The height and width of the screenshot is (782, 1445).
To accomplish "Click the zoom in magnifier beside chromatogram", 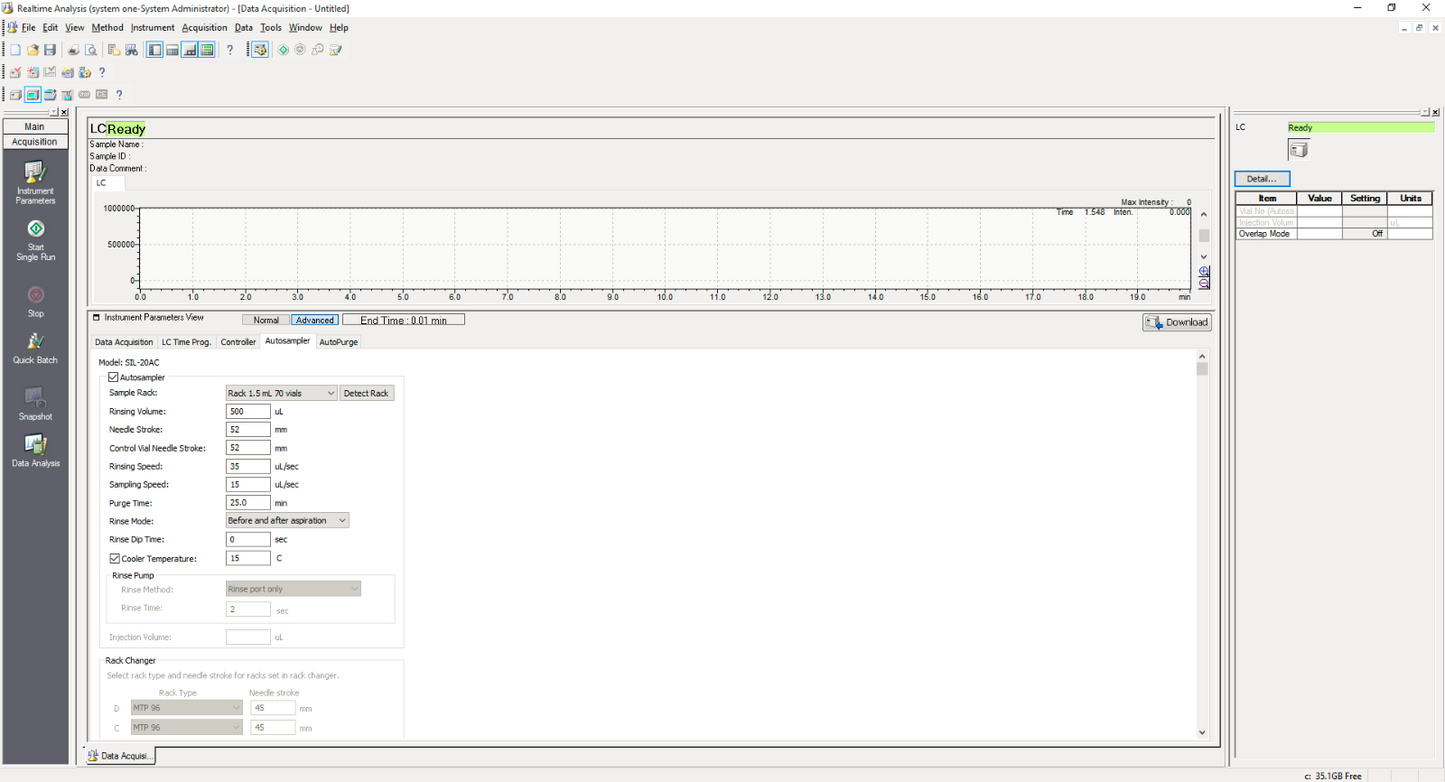I will [1204, 271].
